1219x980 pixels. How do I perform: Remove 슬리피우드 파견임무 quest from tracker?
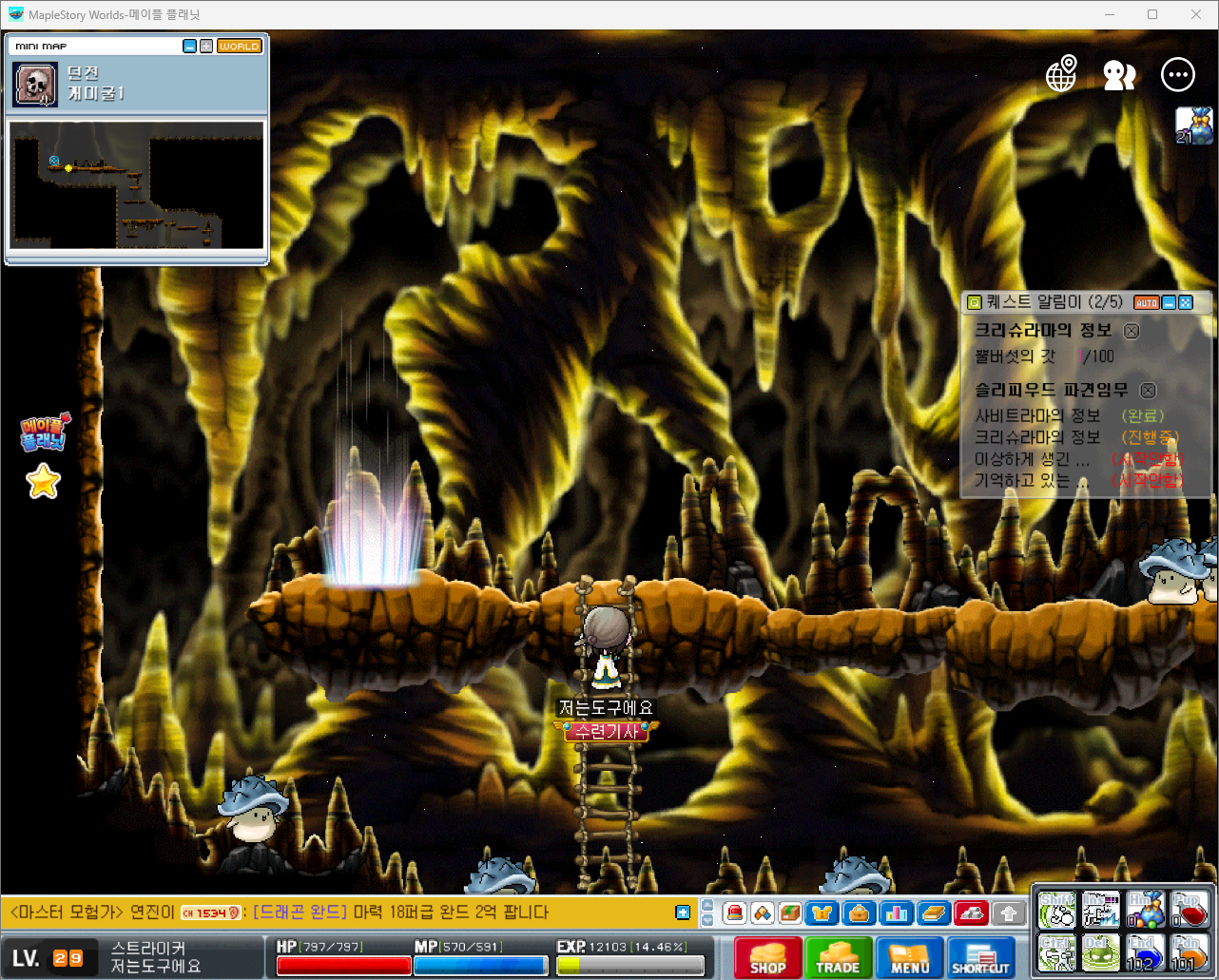pyautogui.click(x=1148, y=391)
